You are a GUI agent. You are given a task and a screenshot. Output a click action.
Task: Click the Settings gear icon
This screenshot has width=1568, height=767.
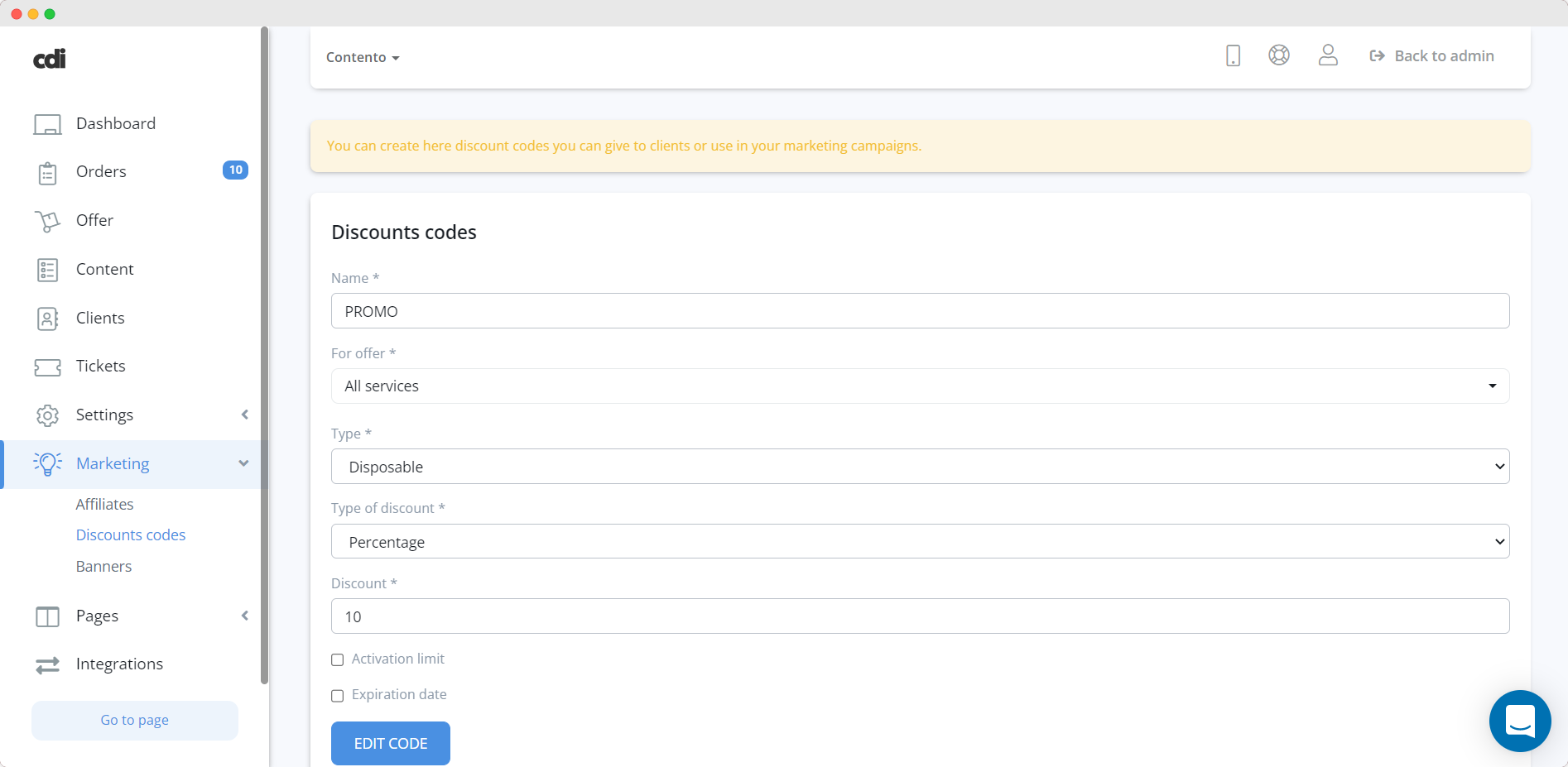(x=47, y=415)
